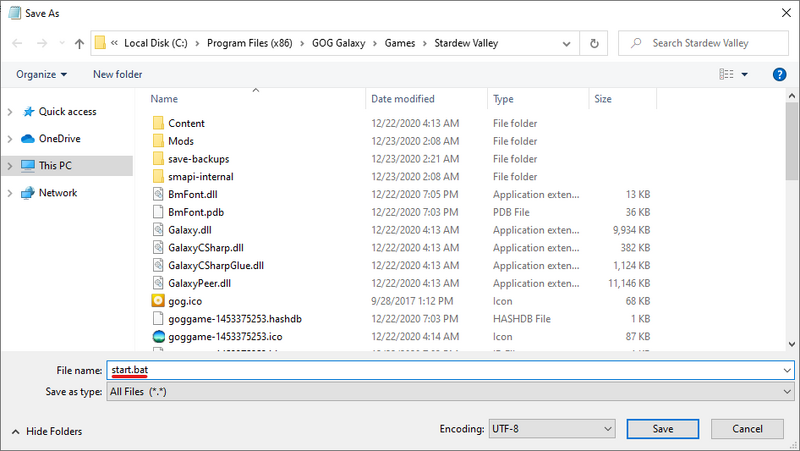The width and height of the screenshot is (800, 451).
Task: Open the Save as type dropdown
Action: 450,392
